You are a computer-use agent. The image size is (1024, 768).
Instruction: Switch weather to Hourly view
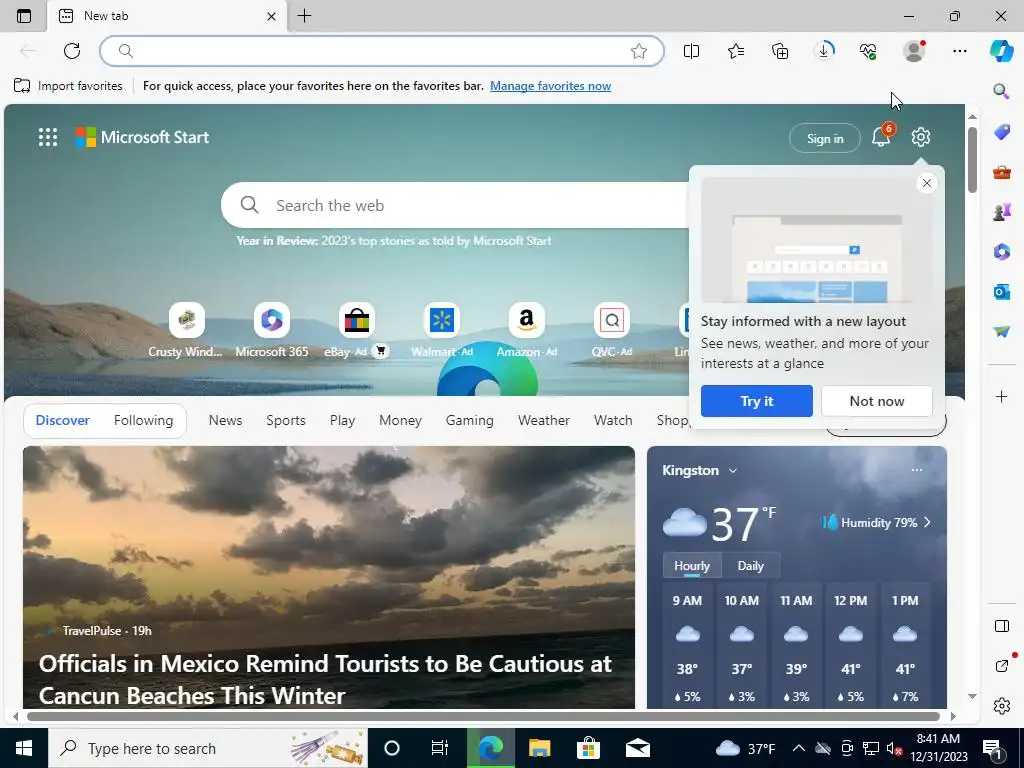pos(692,566)
